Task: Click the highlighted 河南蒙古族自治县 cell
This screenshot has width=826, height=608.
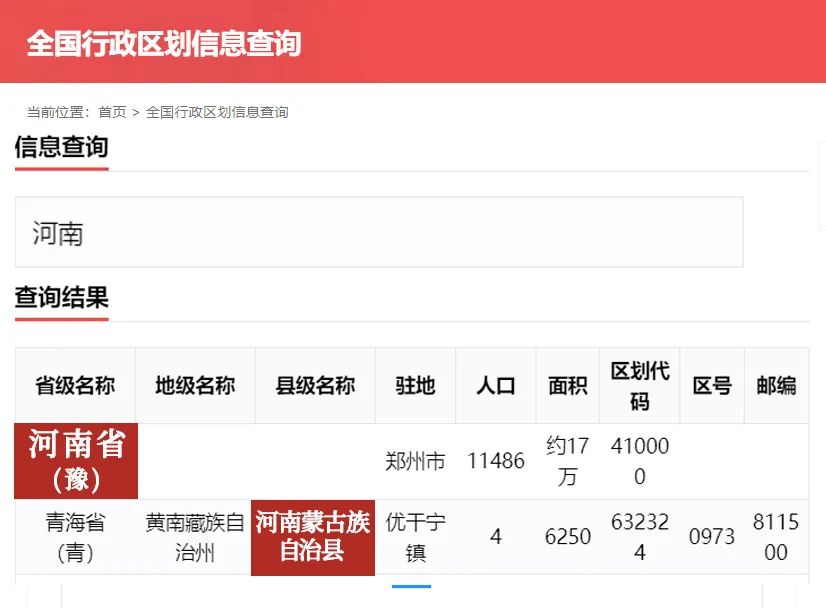Action: 313,537
